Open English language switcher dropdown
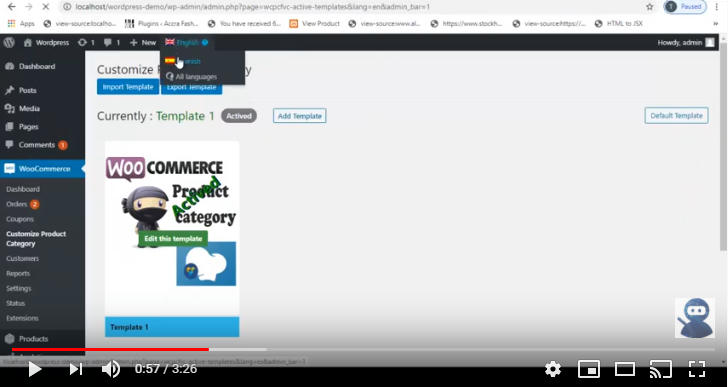728x387 pixels. (187, 42)
